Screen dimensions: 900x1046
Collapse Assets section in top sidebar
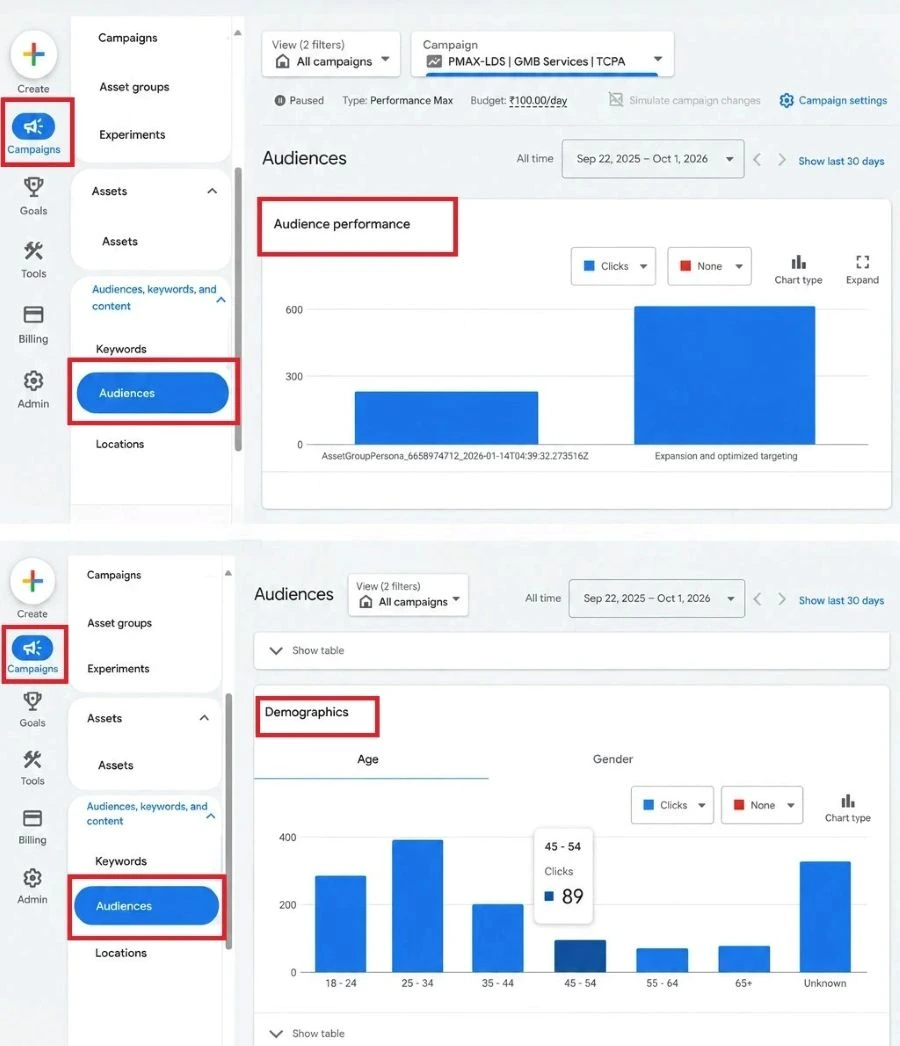[212, 191]
